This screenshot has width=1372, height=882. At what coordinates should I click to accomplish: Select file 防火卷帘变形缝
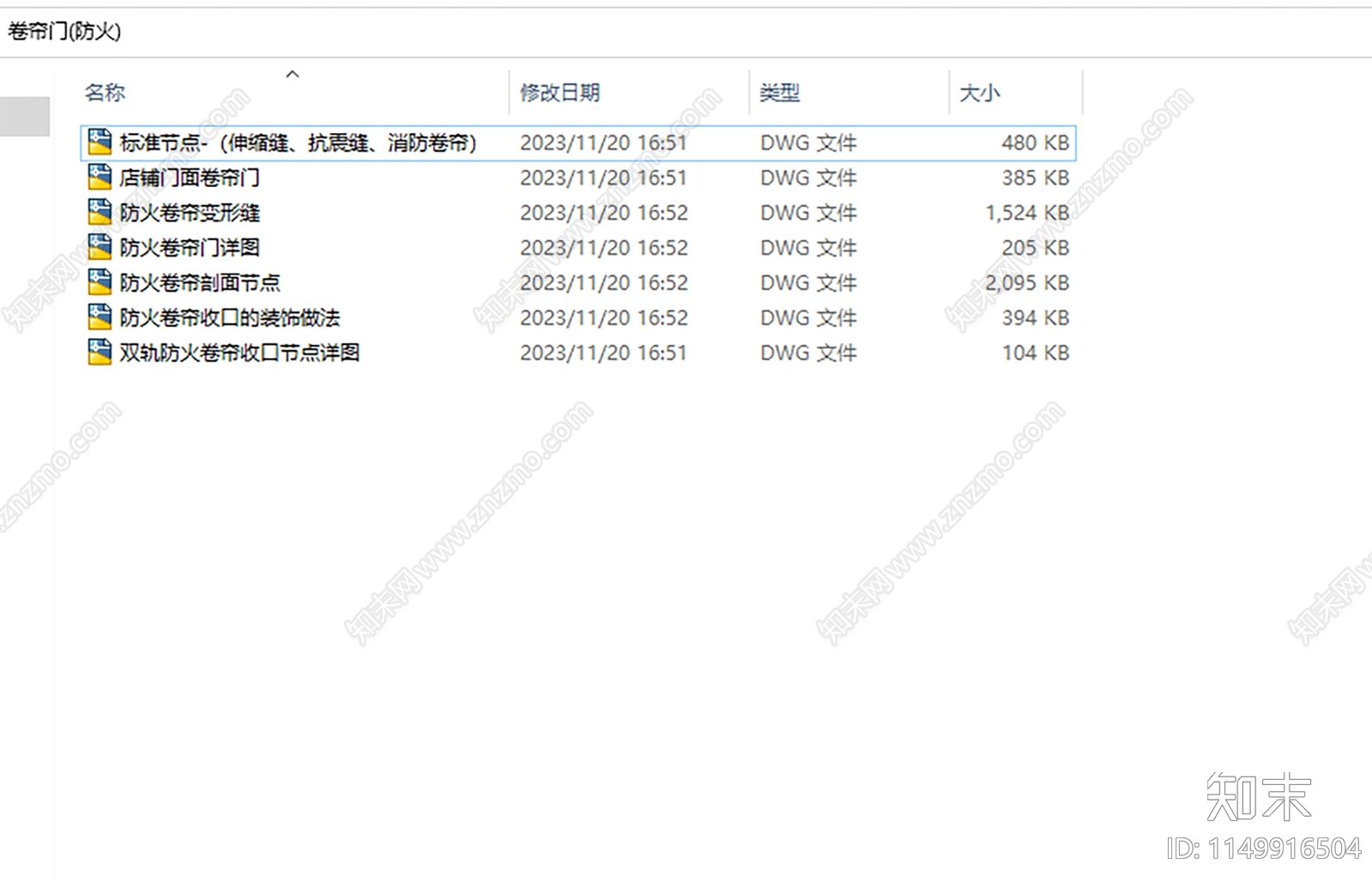(x=190, y=213)
